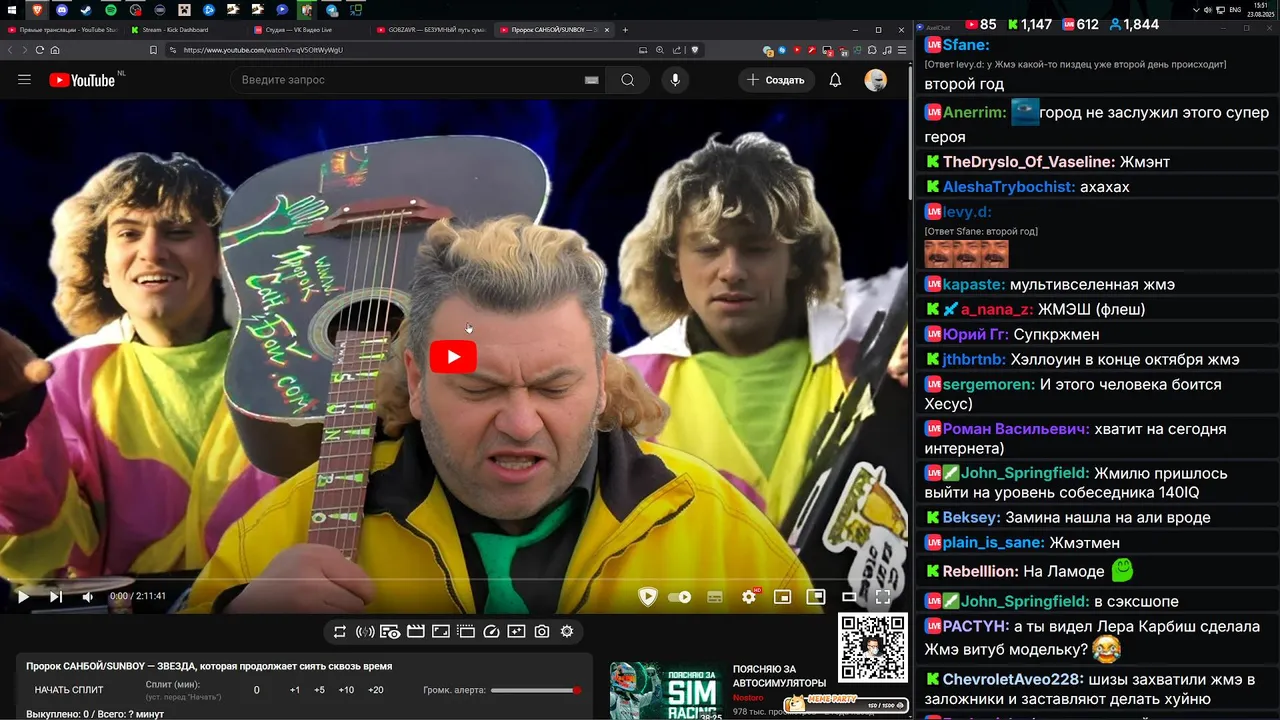1280x720 pixels.
Task: Open the enhancer toolbar gear settings
Action: (567, 631)
